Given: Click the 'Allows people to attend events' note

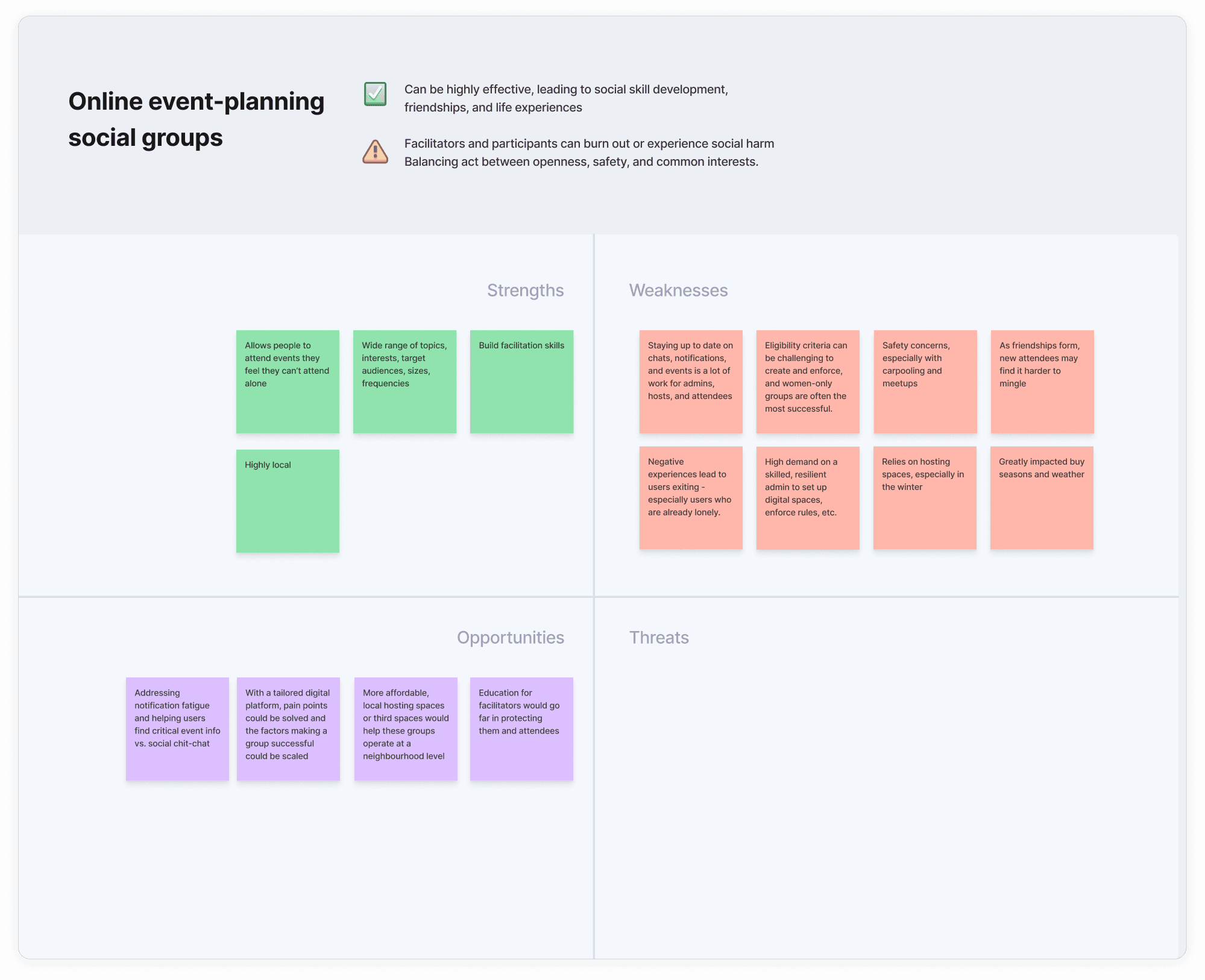Looking at the screenshot, I should [288, 382].
